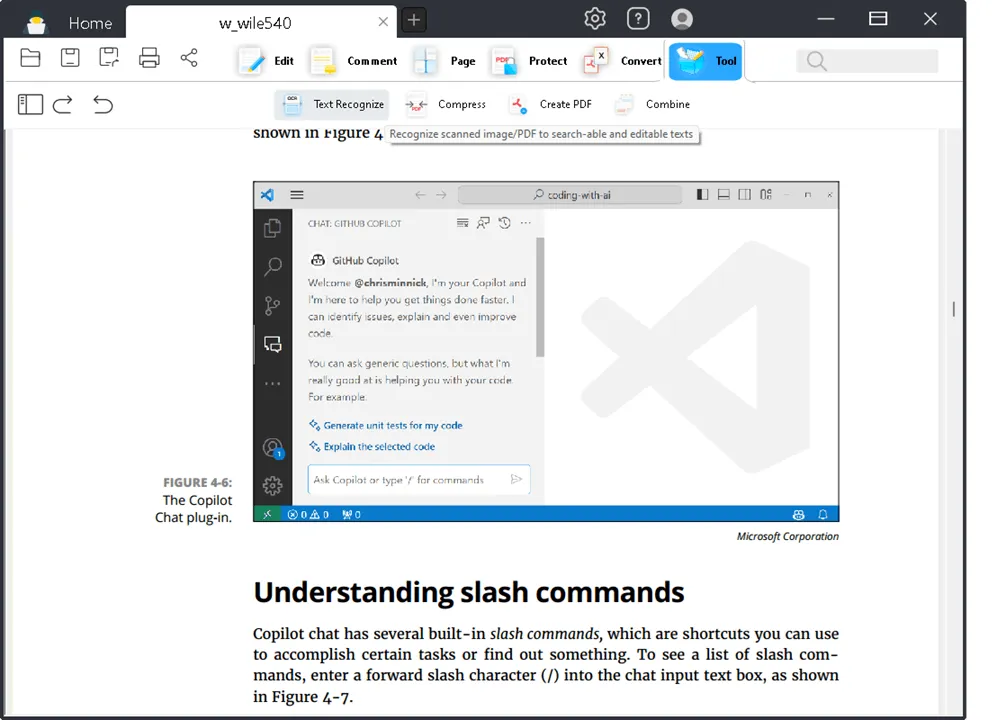Viewport: 1006px width, 720px height.
Task: Click the Save As icon
Action: coord(109,58)
